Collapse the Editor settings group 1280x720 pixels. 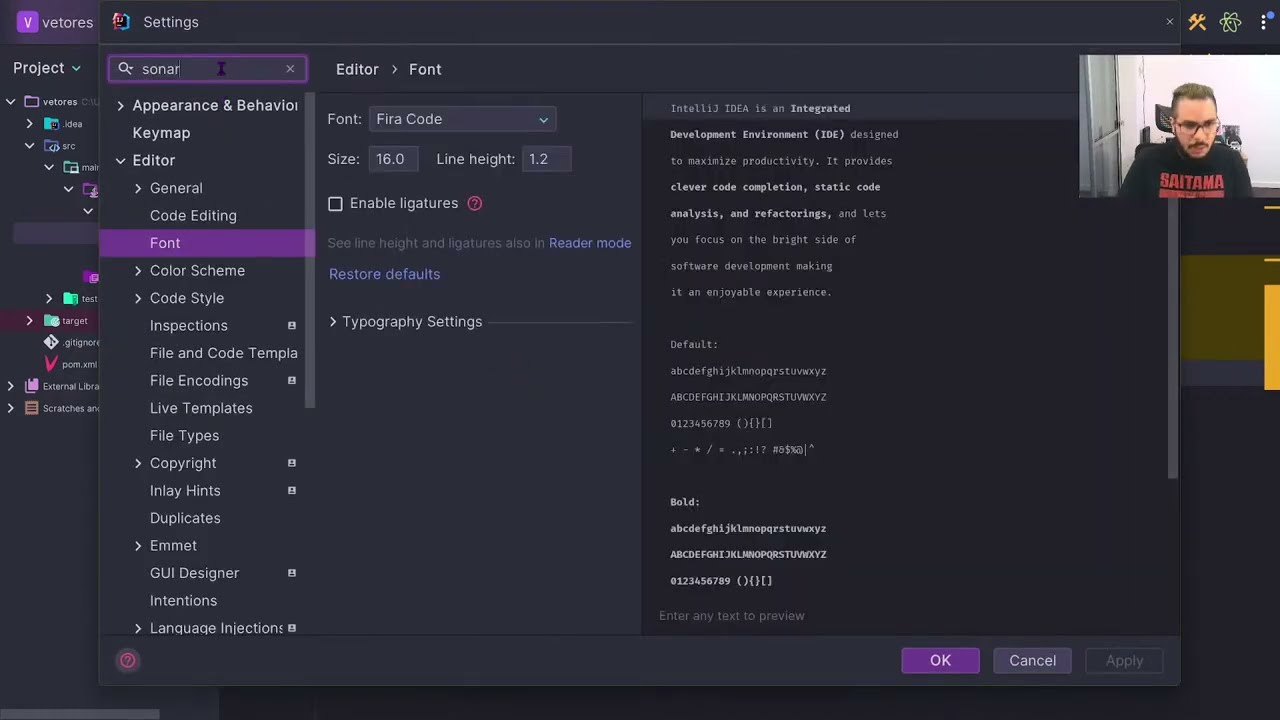(121, 161)
